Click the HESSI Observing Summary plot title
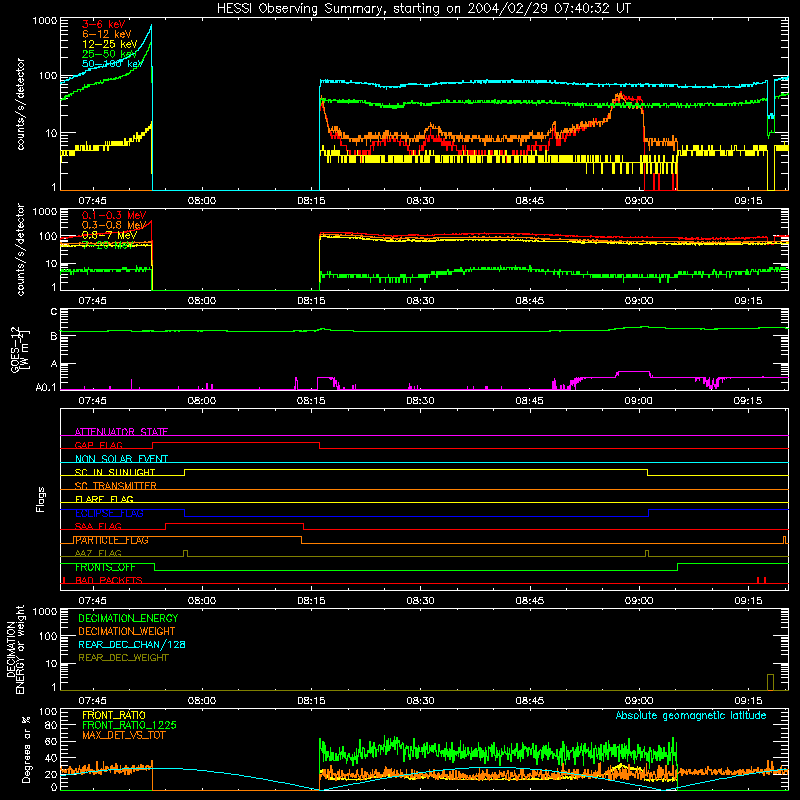Viewport: 800px width, 800px height. tap(423, 8)
